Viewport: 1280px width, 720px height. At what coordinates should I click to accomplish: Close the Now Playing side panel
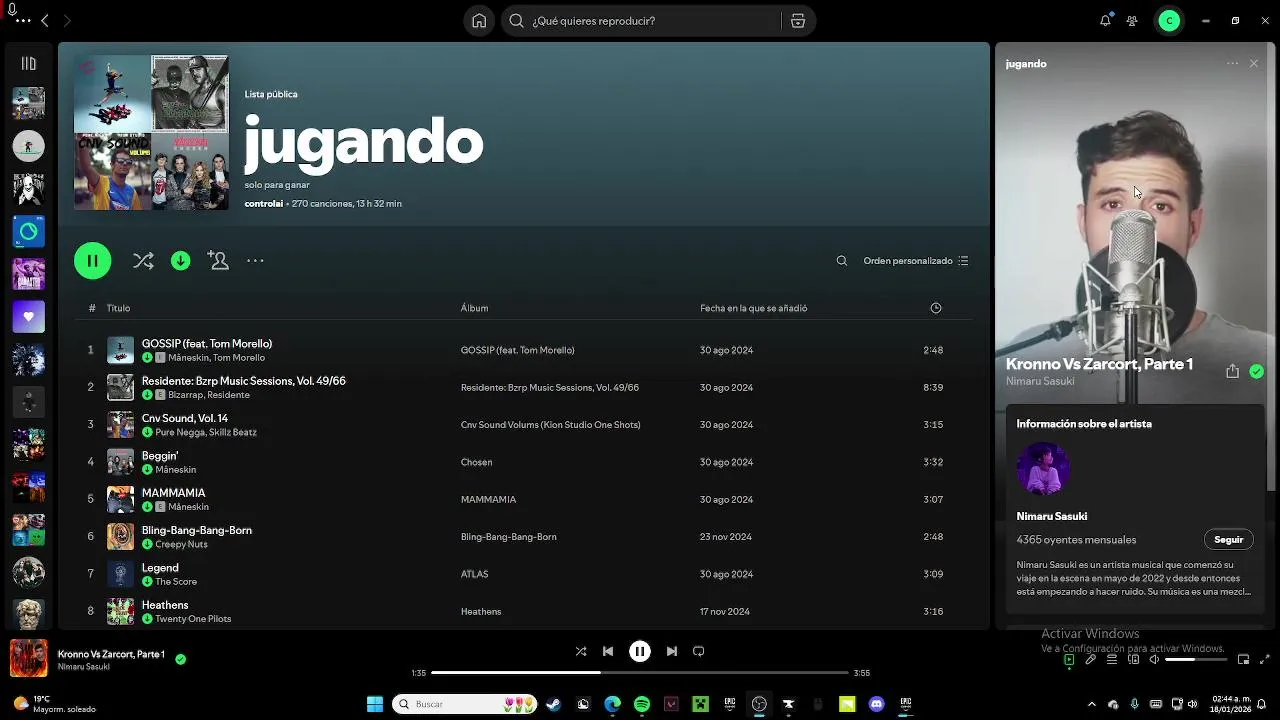pos(1254,63)
